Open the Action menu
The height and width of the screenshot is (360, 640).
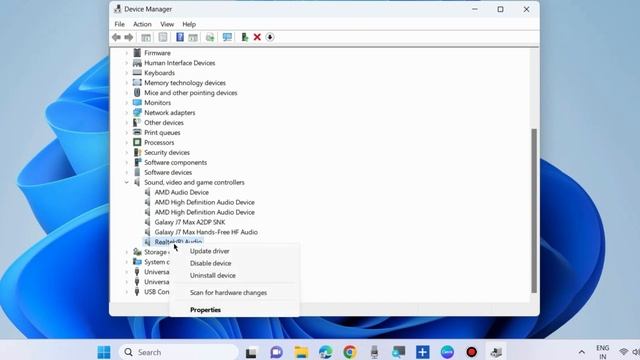[x=142, y=24]
